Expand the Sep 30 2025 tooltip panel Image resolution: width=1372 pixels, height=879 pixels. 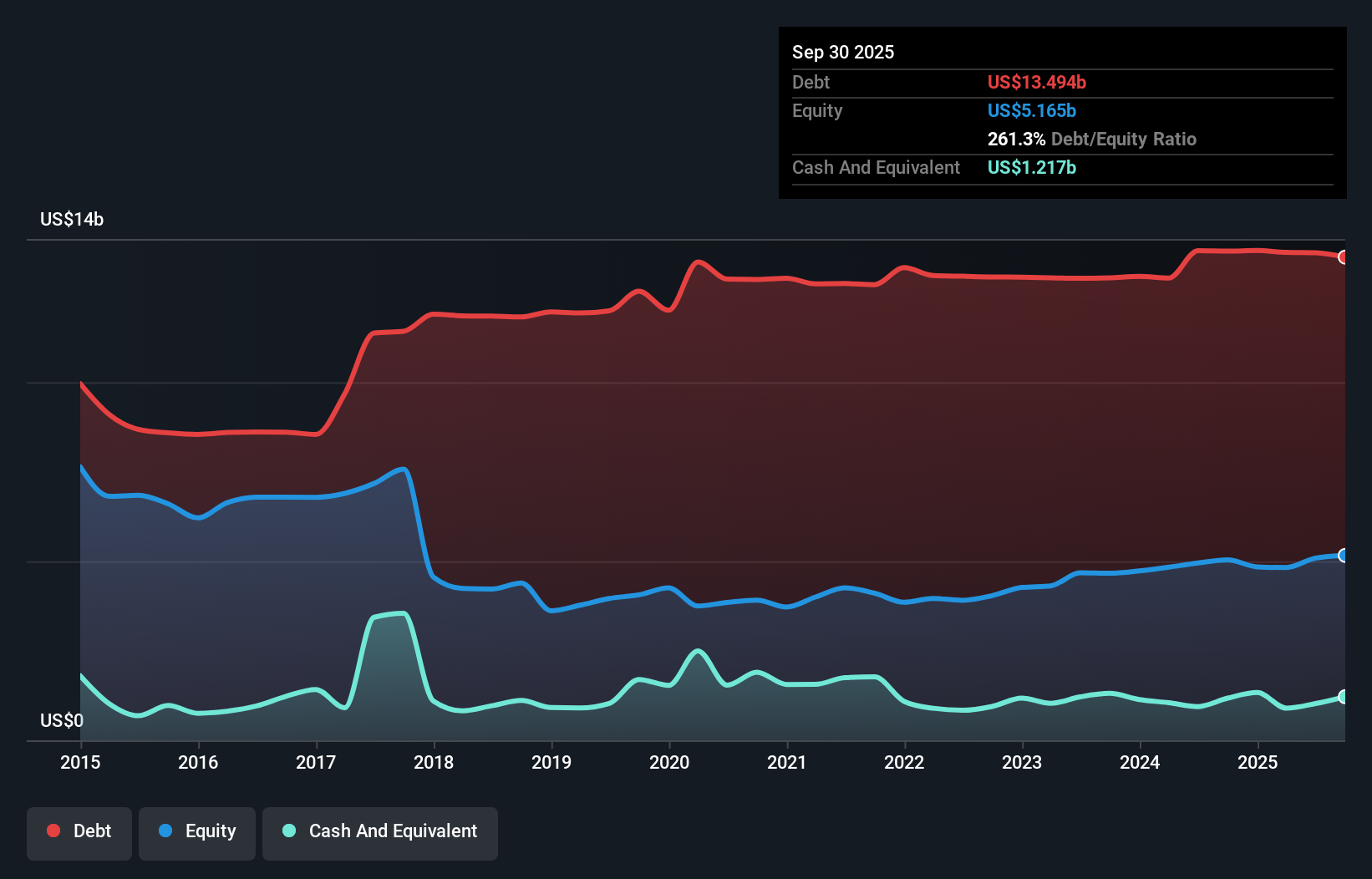843,52
